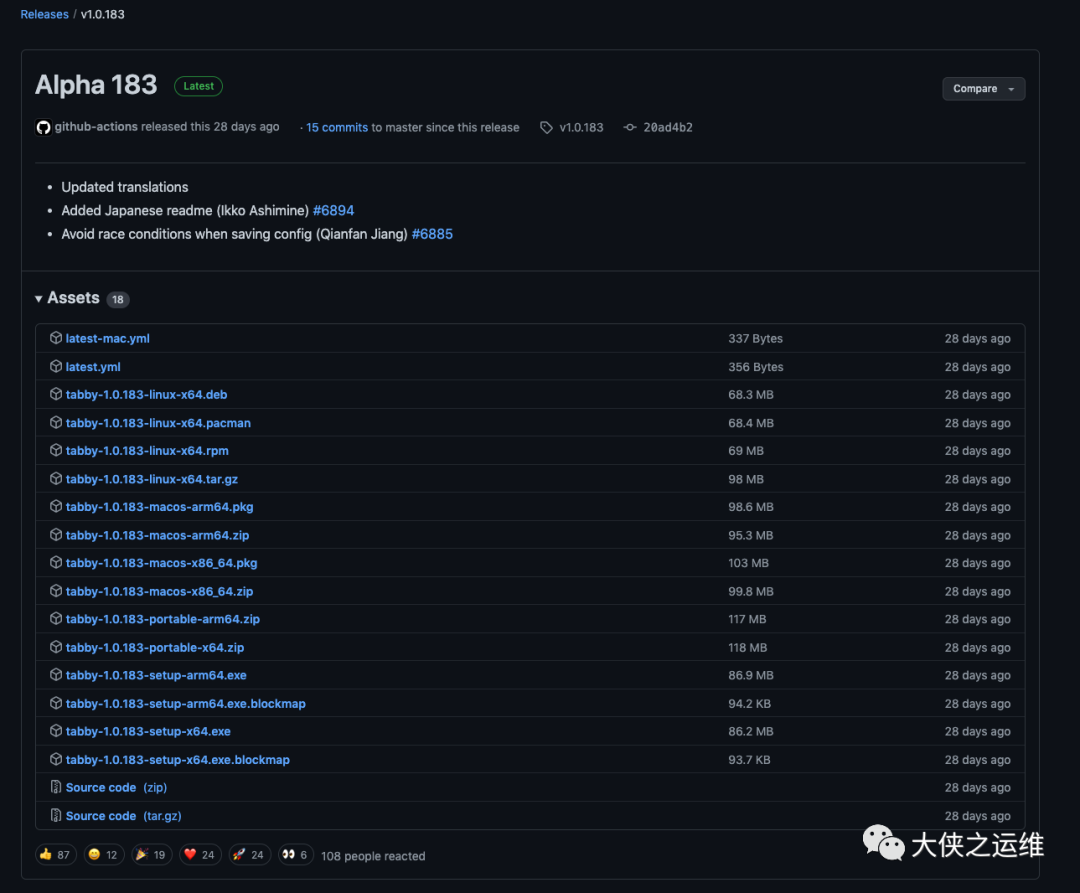Click package icon beside portable-arm64.zip

point(56,618)
